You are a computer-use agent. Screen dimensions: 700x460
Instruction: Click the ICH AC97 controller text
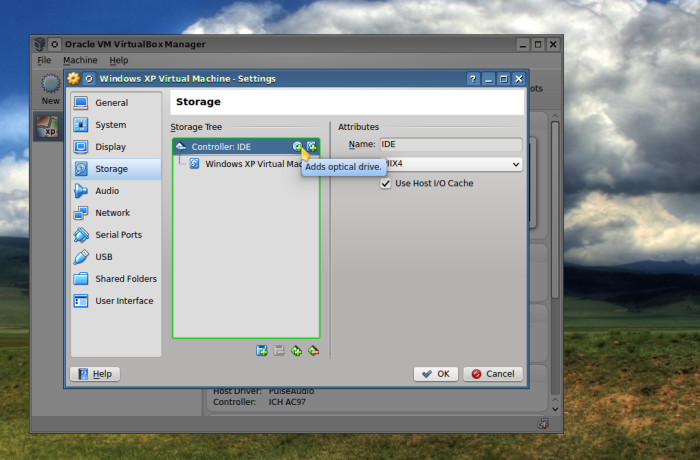287,402
